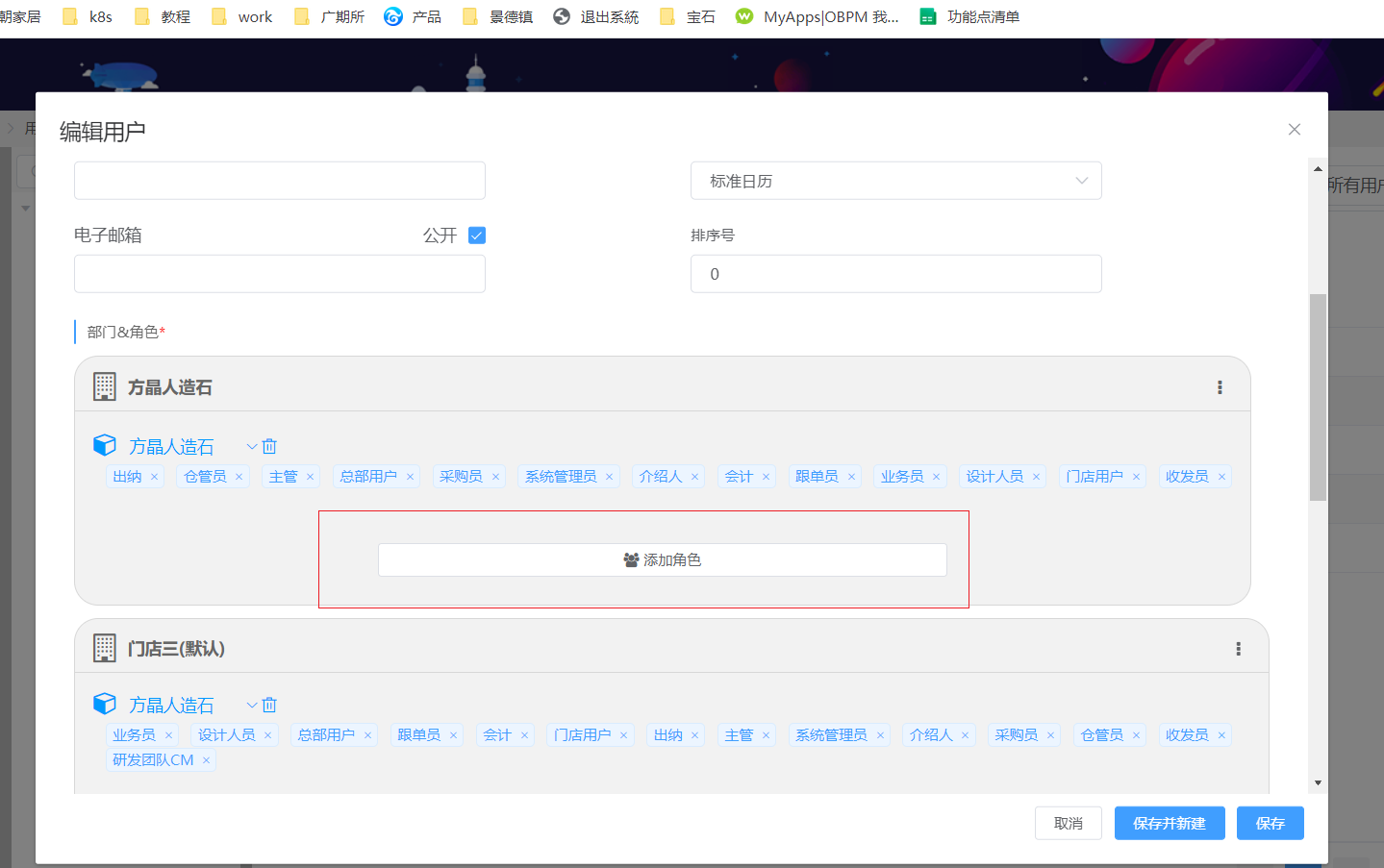Remove the 设计人员 role tag in the 方晶人造石 card
This screenshot has height=868, width=1384.
pos(1036,477)
